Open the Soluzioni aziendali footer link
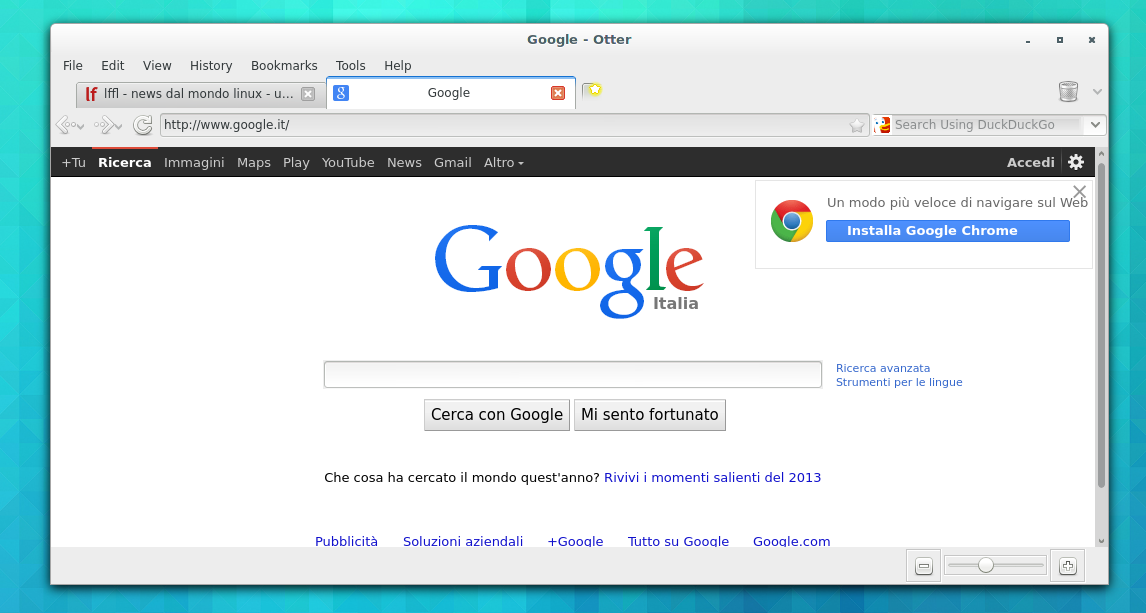This screenshot has height=613, width=1146. (x=463, y=541)
